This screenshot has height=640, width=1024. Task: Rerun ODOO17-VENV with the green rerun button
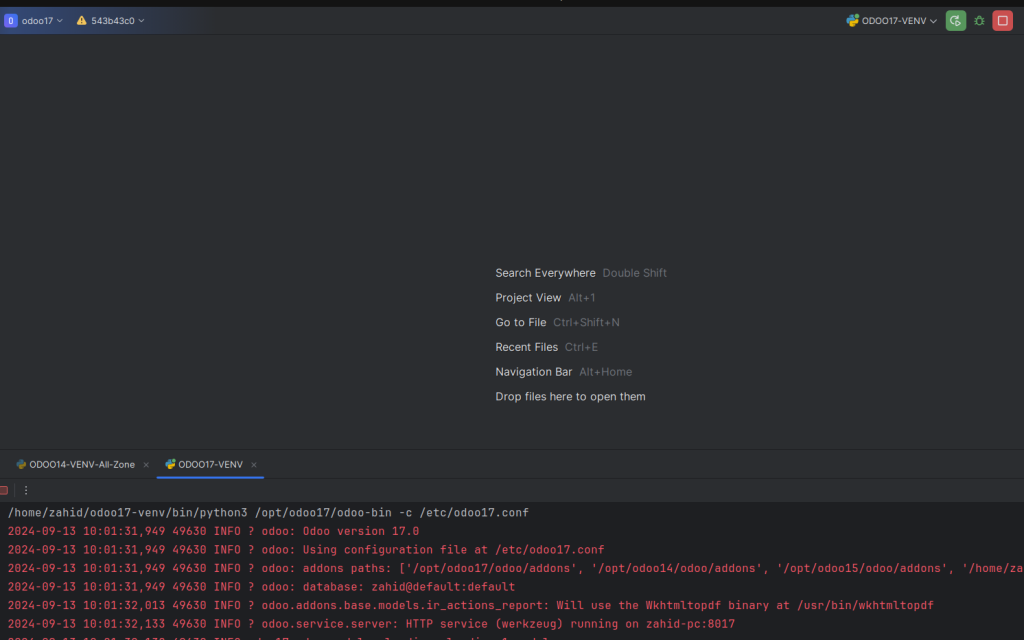955,21
